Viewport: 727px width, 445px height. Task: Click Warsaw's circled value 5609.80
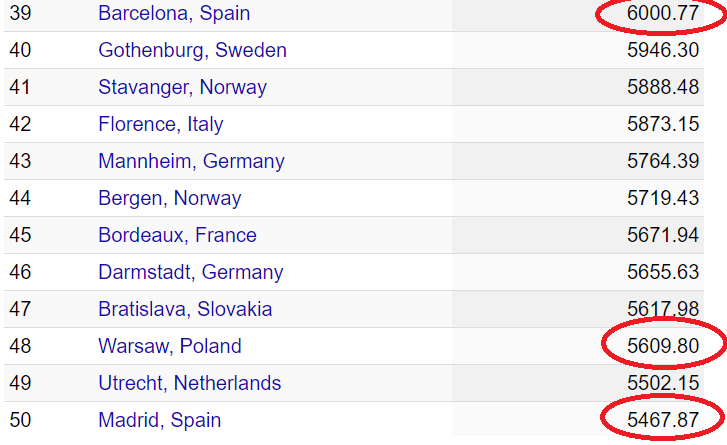click(x=662, y=347)
